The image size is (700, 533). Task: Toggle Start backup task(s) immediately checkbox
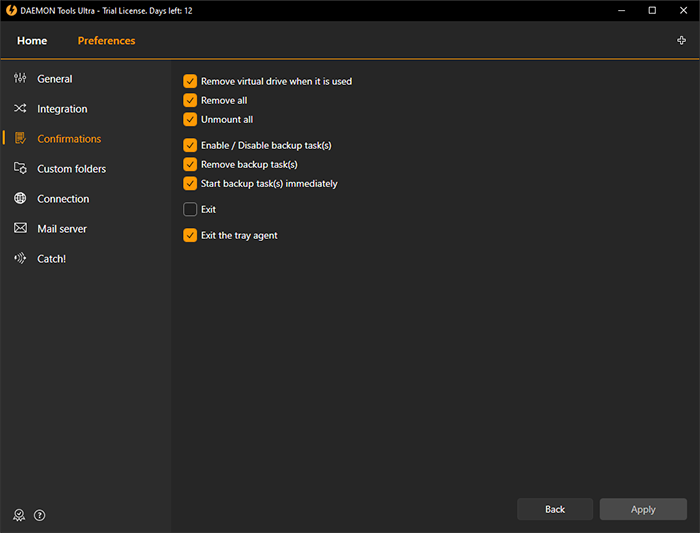pos(190,183)
